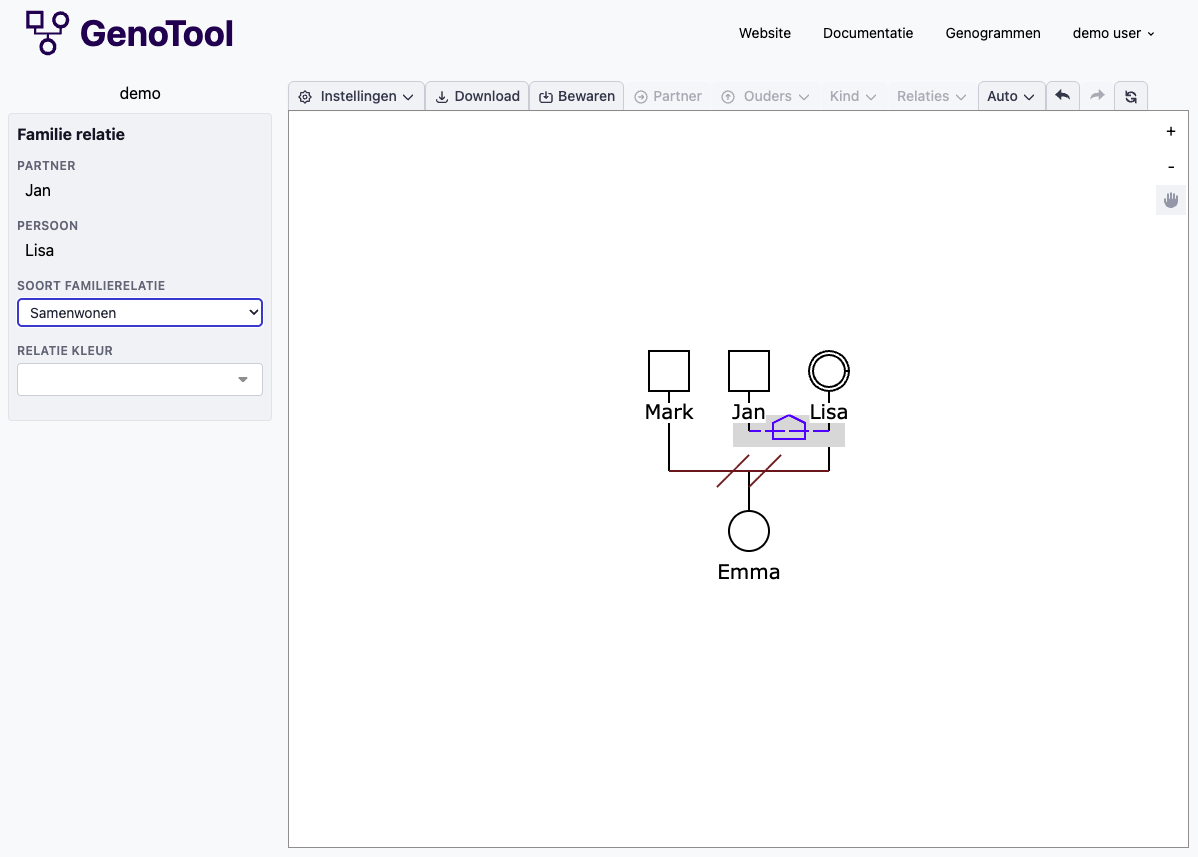1198x857 pixels.
Task: Zoom out with the minus button
Action: (1170, 166)
